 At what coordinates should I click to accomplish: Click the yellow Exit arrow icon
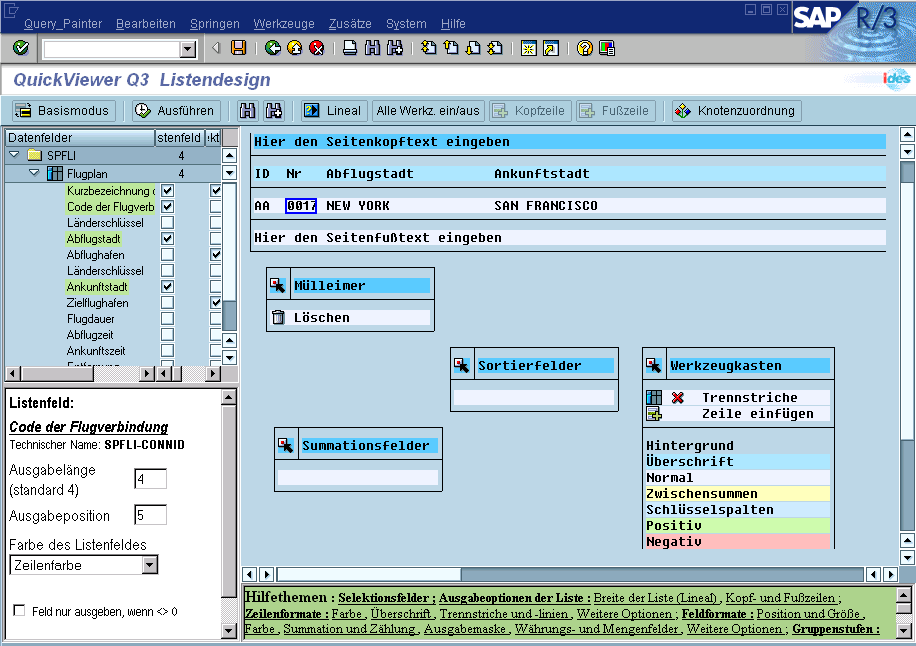pyautogui.click(x=294, y=48)
